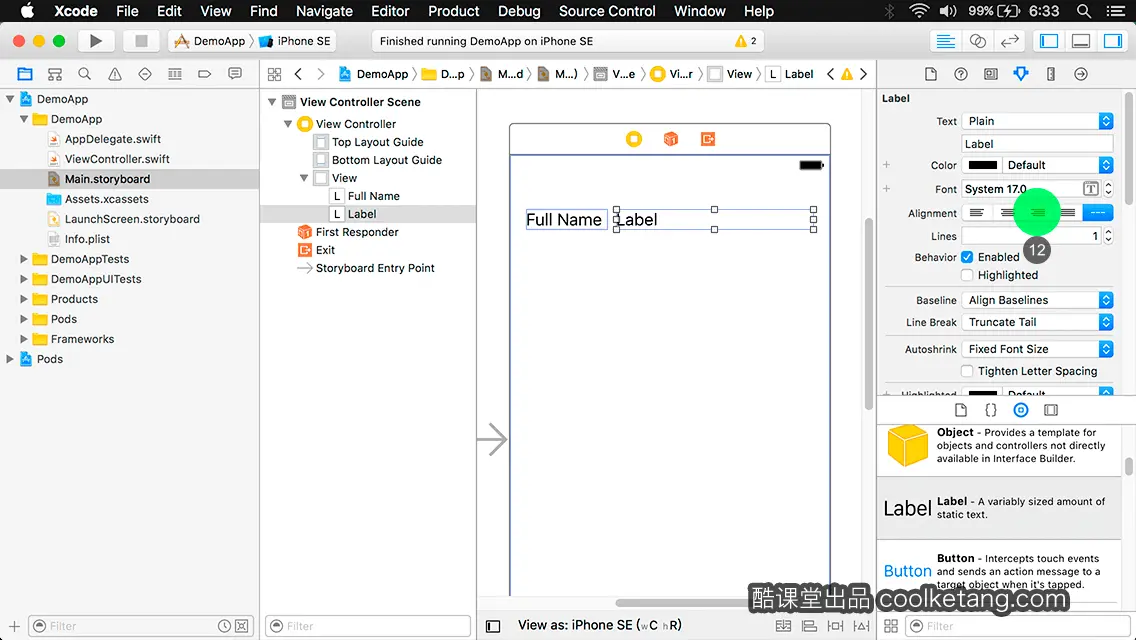The height and width of the screenshot is (640, 1136).
Task: Collapse the View item in outline
Action: (304, 178)
